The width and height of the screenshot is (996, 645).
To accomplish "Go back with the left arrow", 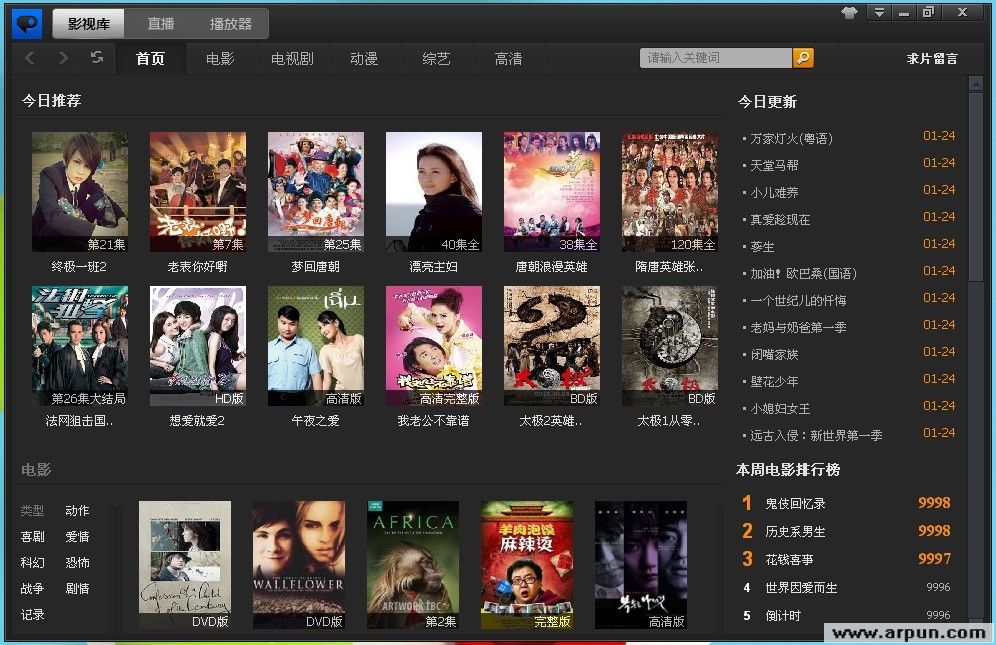I will click(30, 58).
